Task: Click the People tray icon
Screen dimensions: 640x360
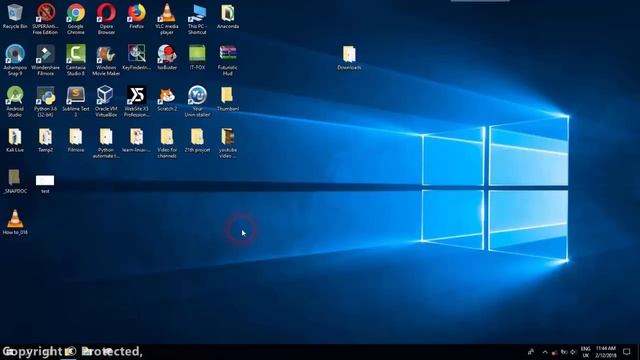Action: click(x=531, y=351)
